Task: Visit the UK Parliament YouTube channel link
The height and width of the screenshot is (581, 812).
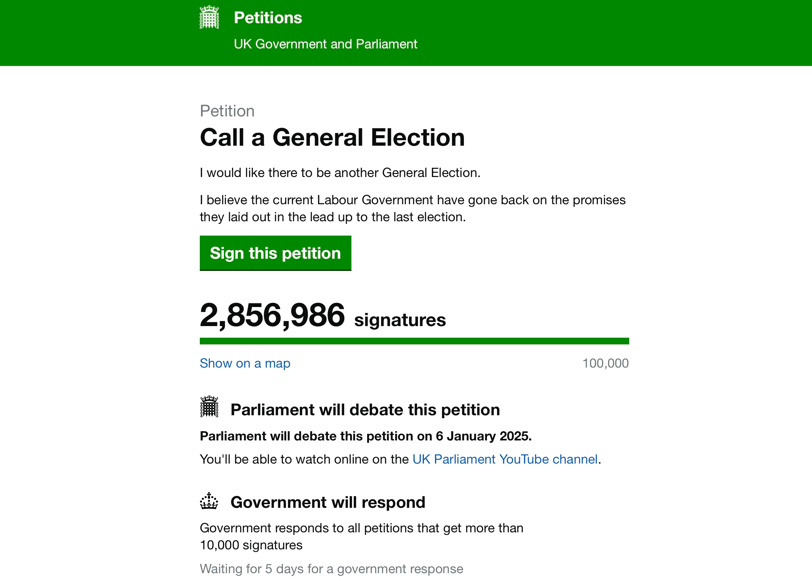Action: (x=505, y=459)
